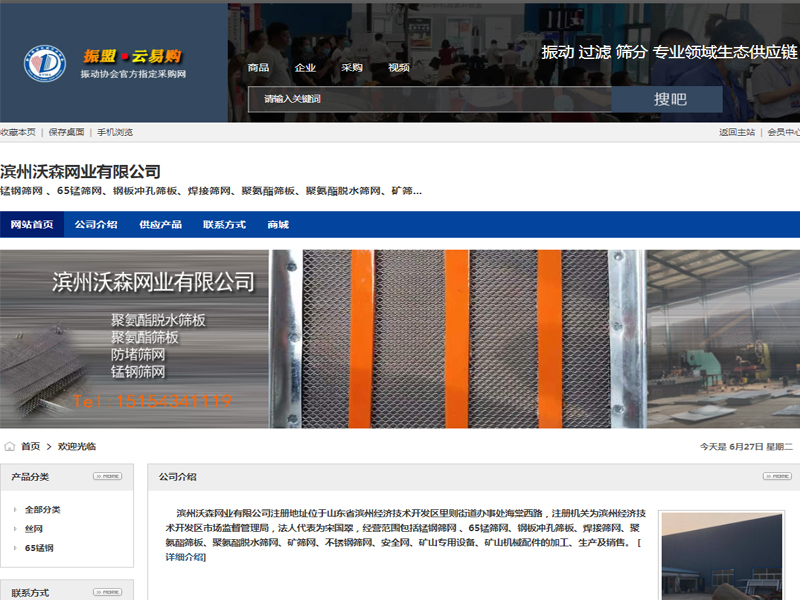Image resolution: width=800 pixels, height=600 pixels.
Task: Go to 联系方式 in the navigation bar
Action: [224, 225]
